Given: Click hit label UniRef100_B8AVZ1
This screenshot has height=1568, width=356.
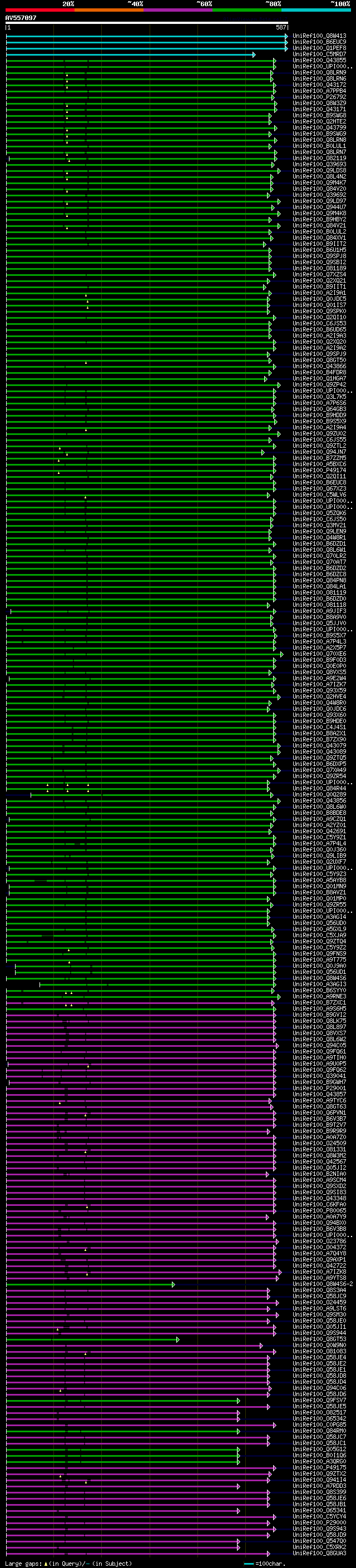Looking at the screenshot, I should pos(319,892).
